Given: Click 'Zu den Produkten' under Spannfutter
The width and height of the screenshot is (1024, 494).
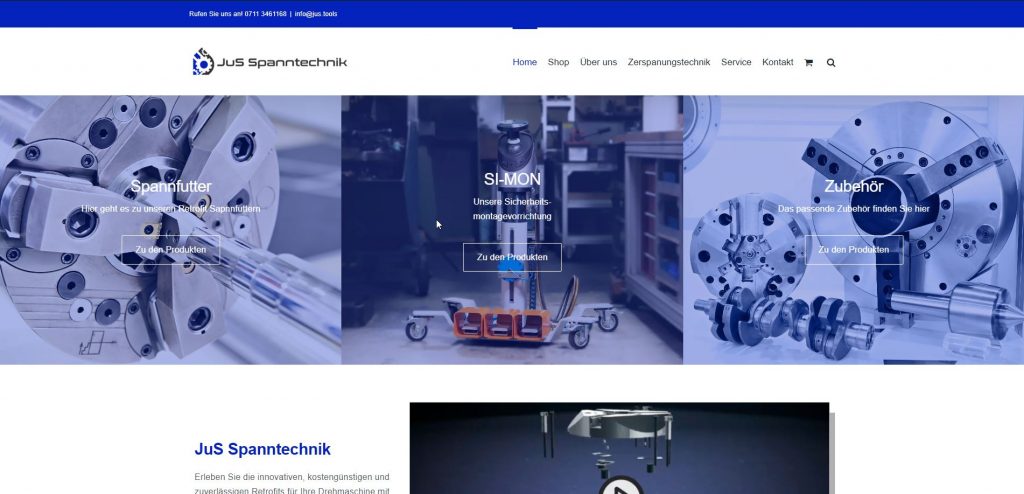Looking at the screenshot, I should [170, 250].
